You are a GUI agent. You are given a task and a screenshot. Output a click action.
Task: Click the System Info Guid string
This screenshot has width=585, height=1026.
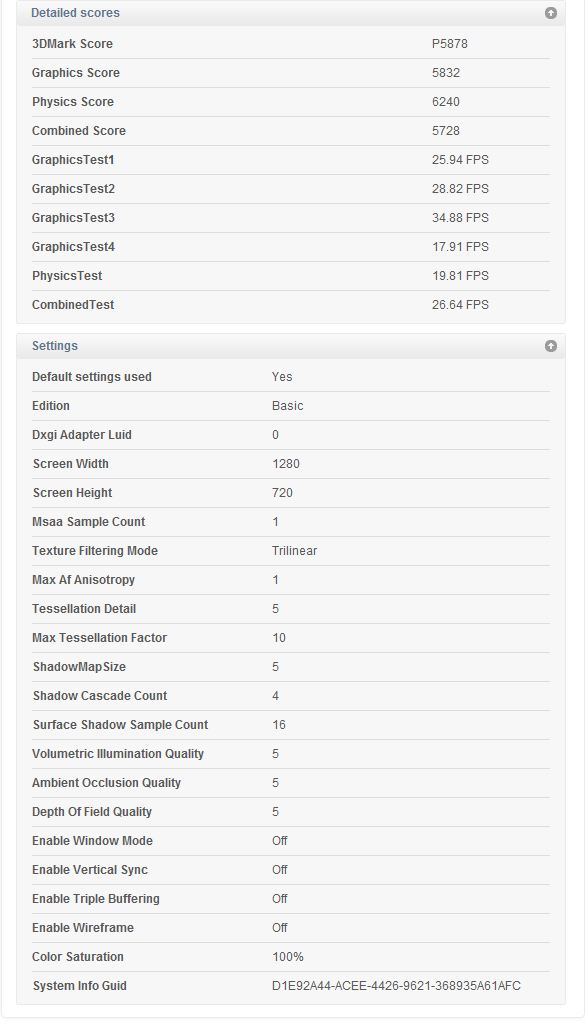coord(397,985)
